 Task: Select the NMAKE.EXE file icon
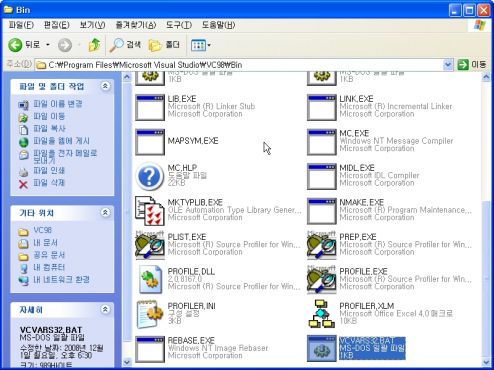click(x=322, y=211)
